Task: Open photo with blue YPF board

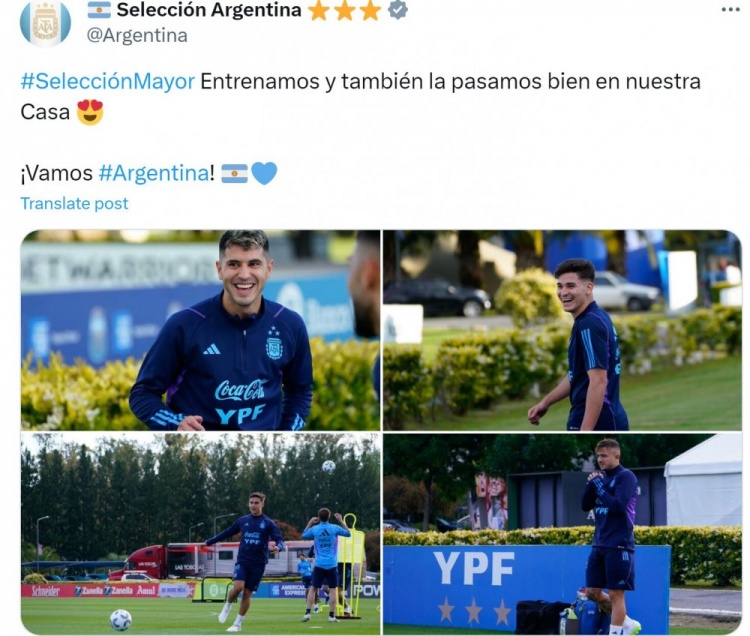Action: (562, 534)
